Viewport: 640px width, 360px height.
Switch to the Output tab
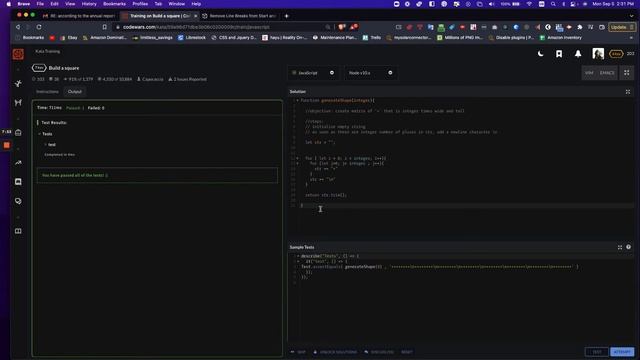point(75,91)
